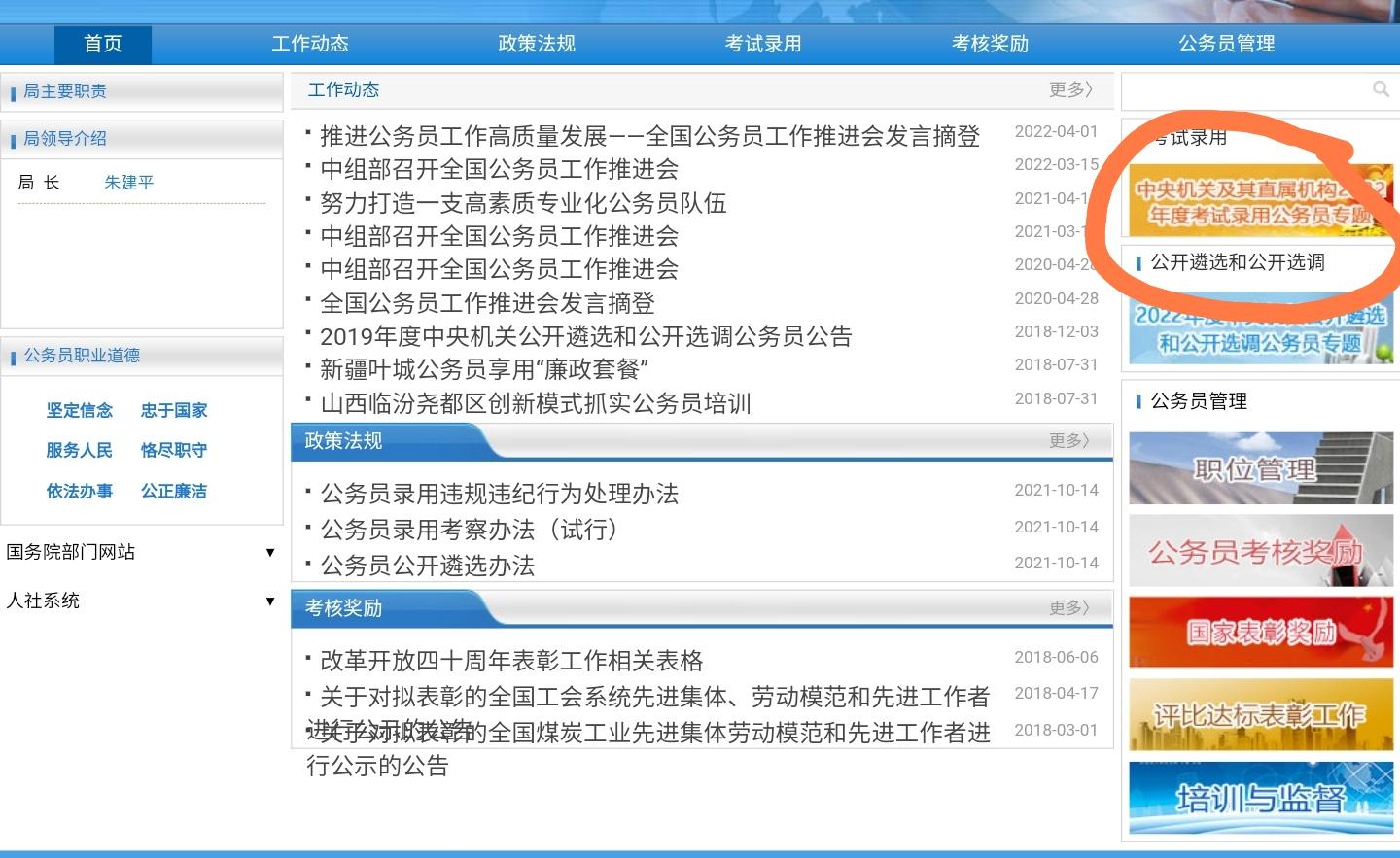
Task: Click the search magnifier icon
Action: [1381, 89]
